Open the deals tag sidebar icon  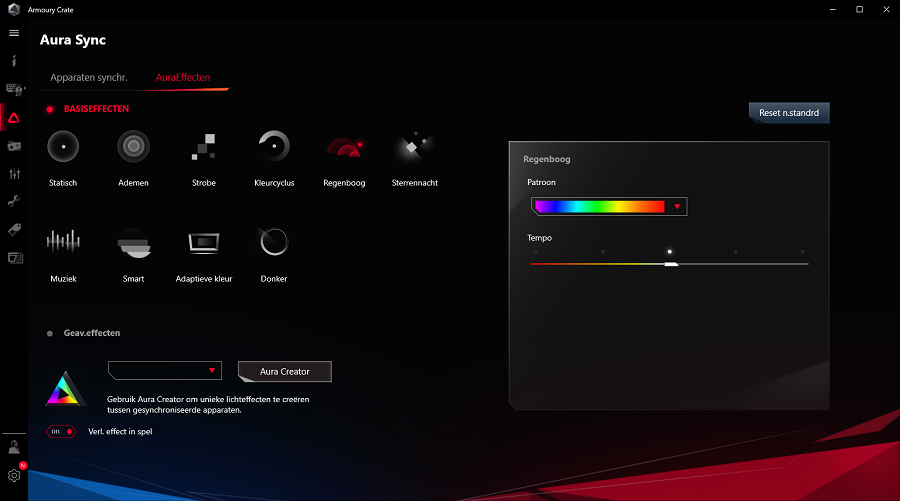click(x=14, y=230)
